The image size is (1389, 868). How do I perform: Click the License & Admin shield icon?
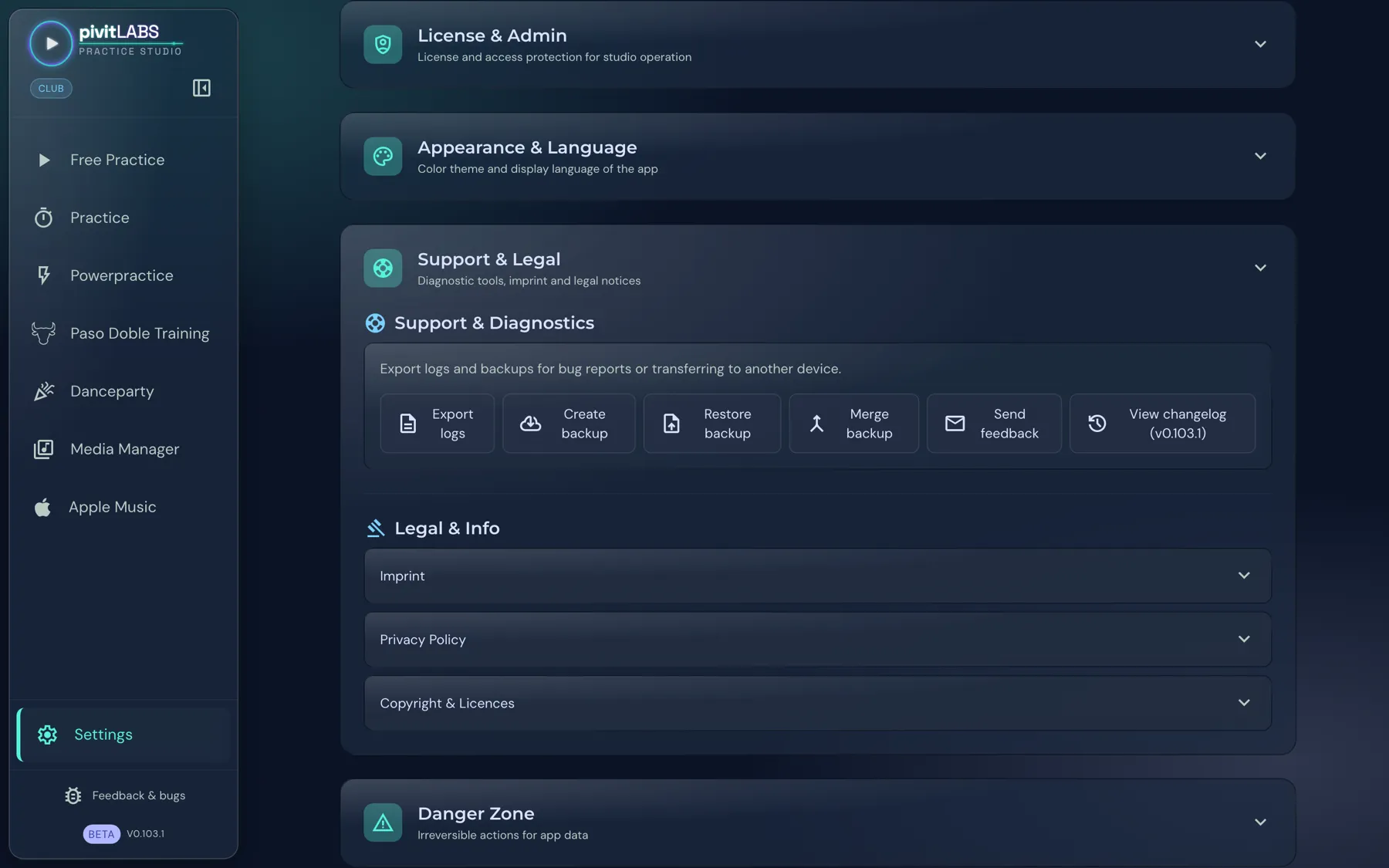(x=383, y=44)
